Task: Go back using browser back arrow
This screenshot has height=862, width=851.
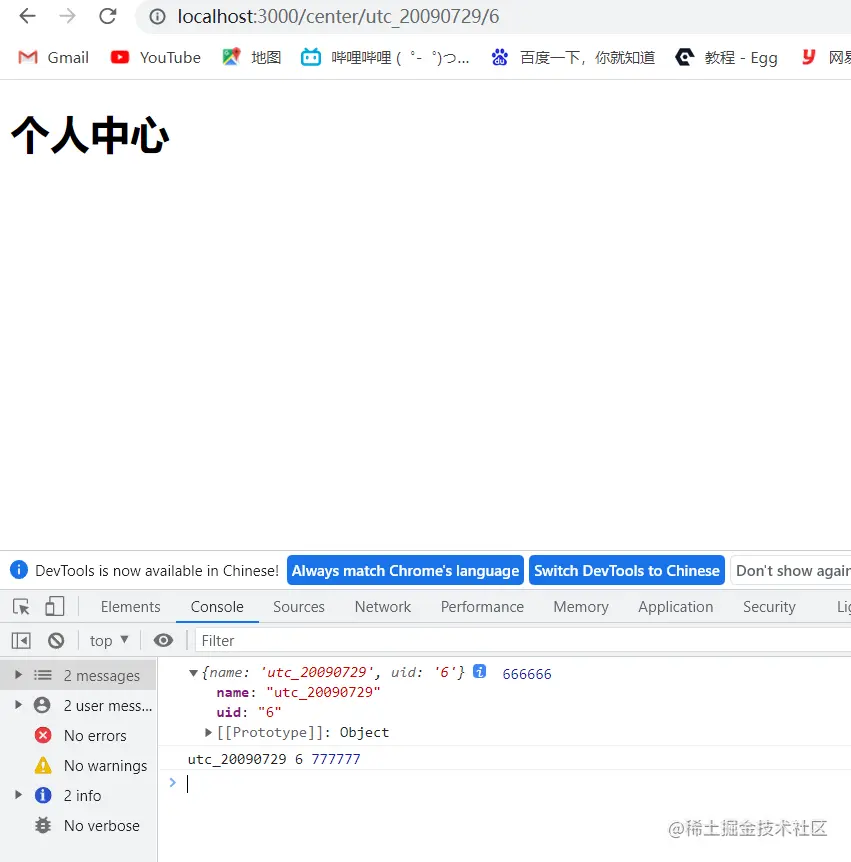Action: pyautogui.click(x=27, y=16)
